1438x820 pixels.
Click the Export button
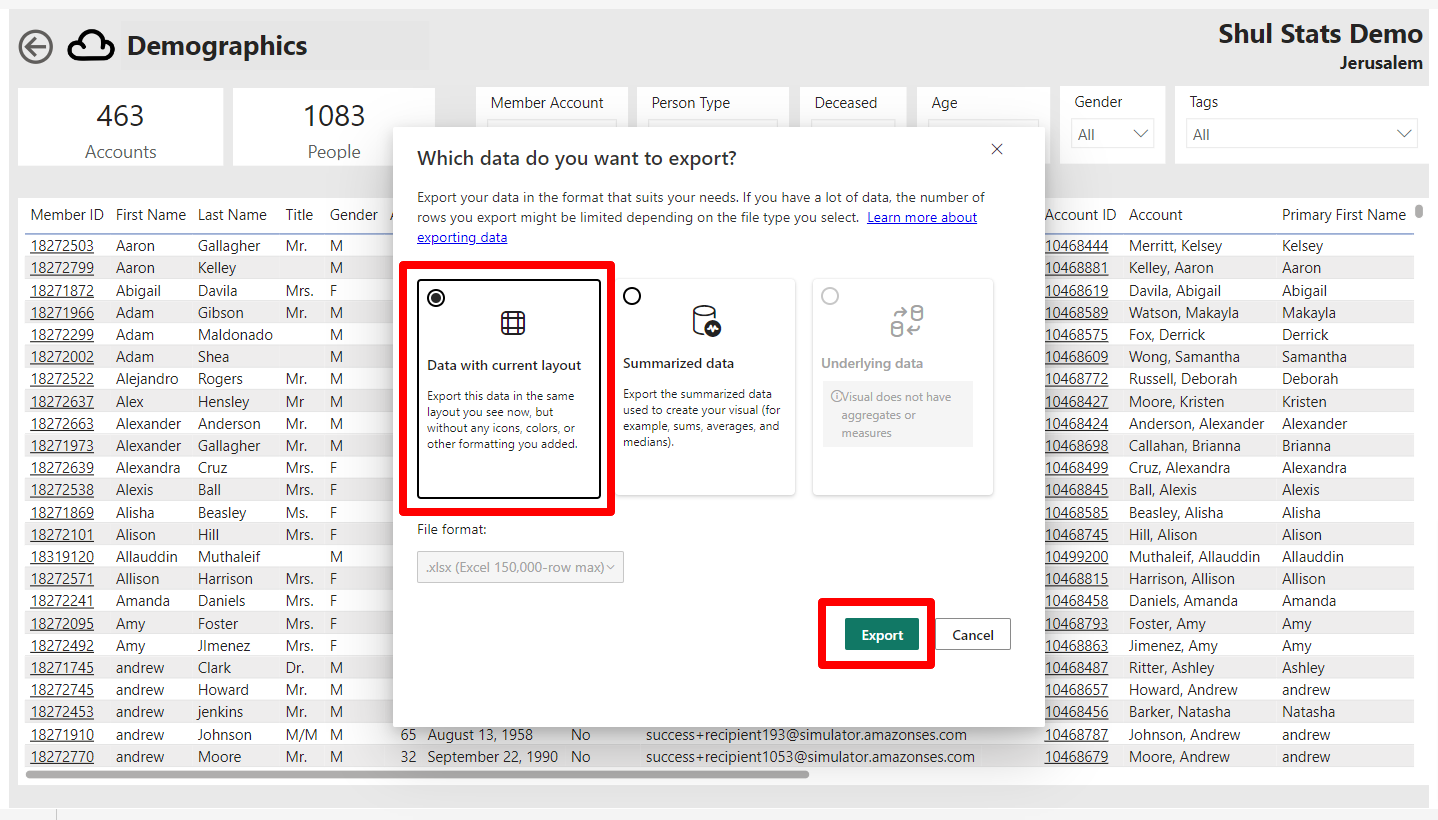click(x=881, y=634)
